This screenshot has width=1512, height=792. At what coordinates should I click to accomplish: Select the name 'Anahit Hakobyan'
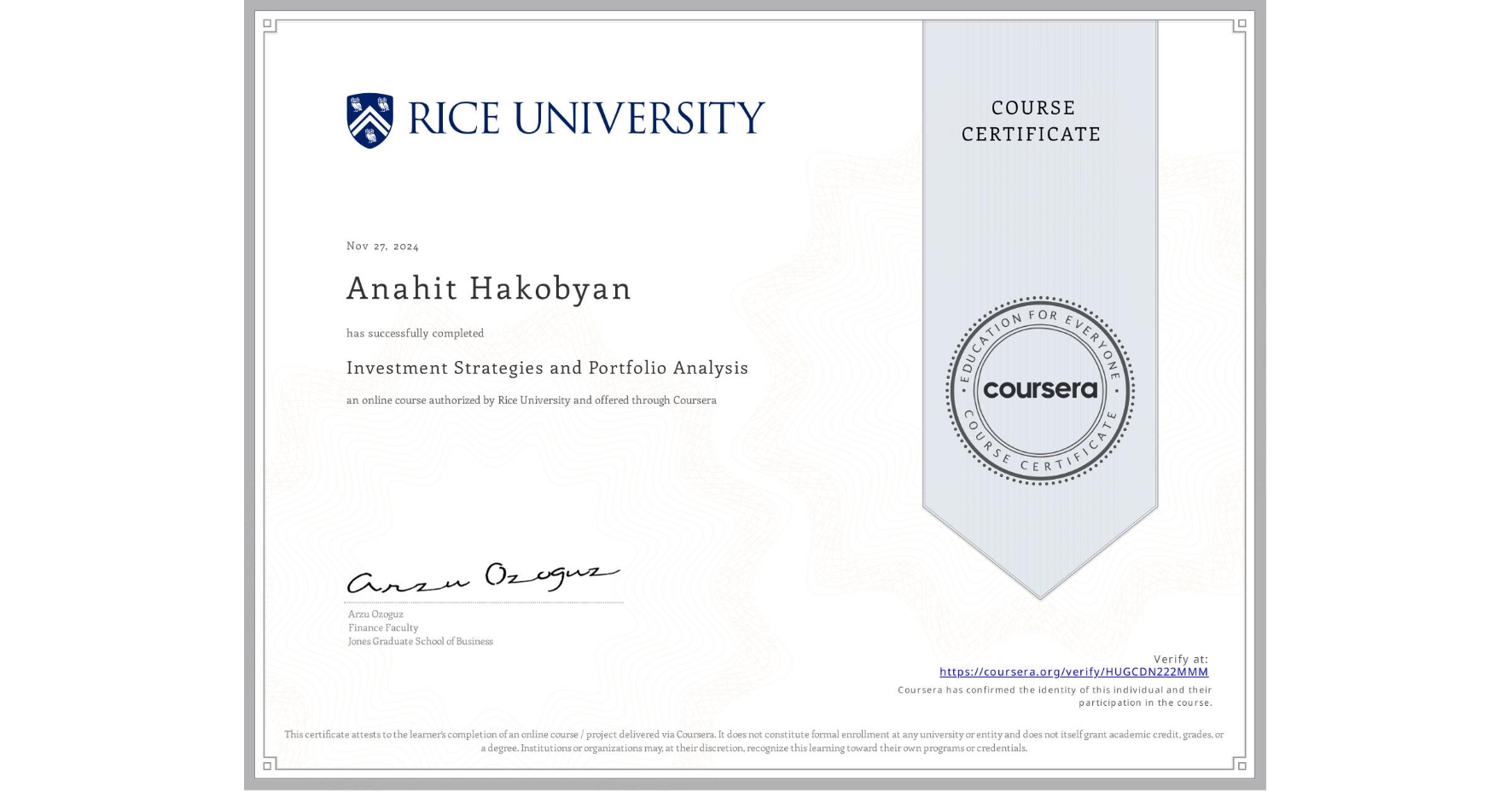(488, 289)
